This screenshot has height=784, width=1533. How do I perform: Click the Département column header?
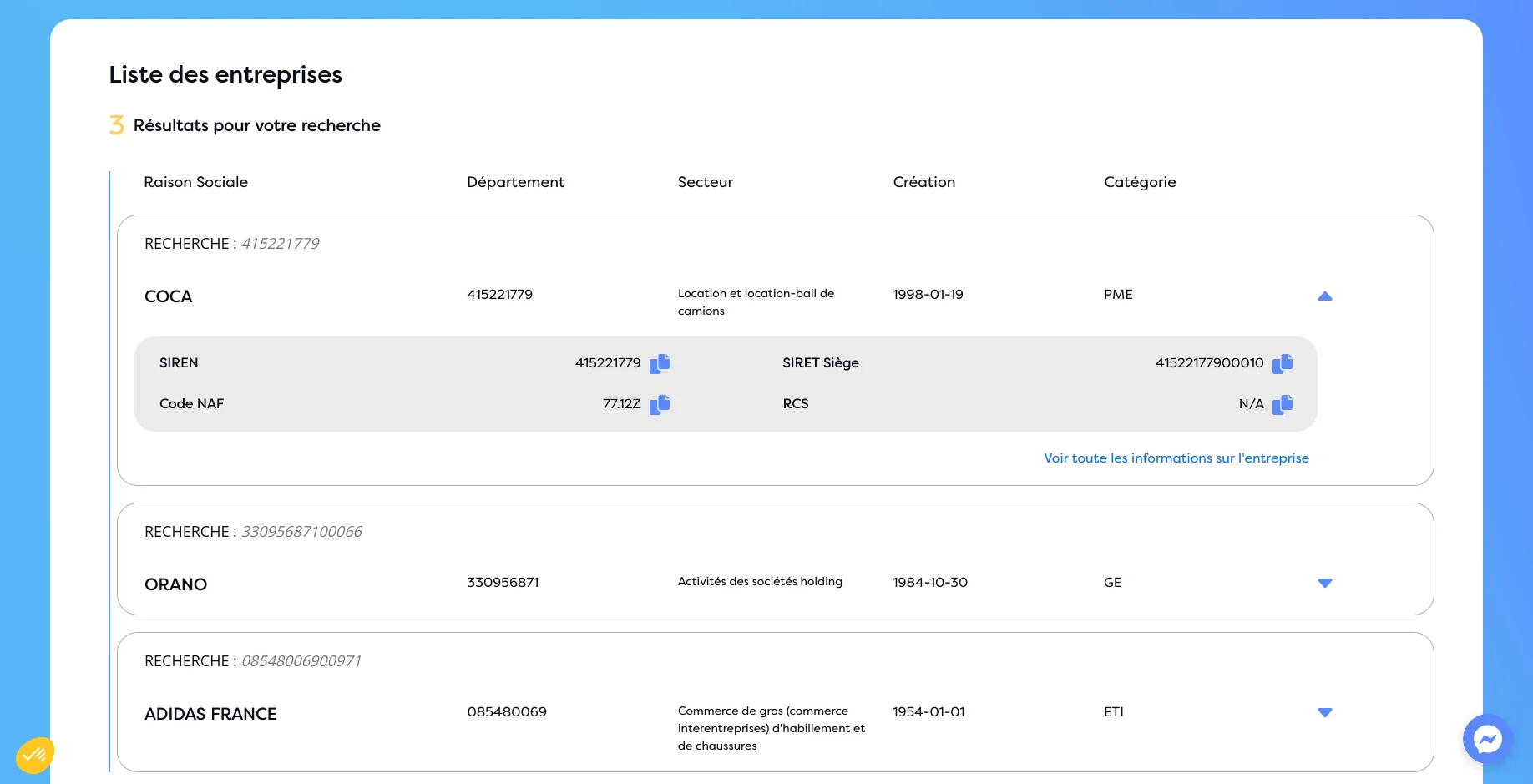click(x=515, y=182)
